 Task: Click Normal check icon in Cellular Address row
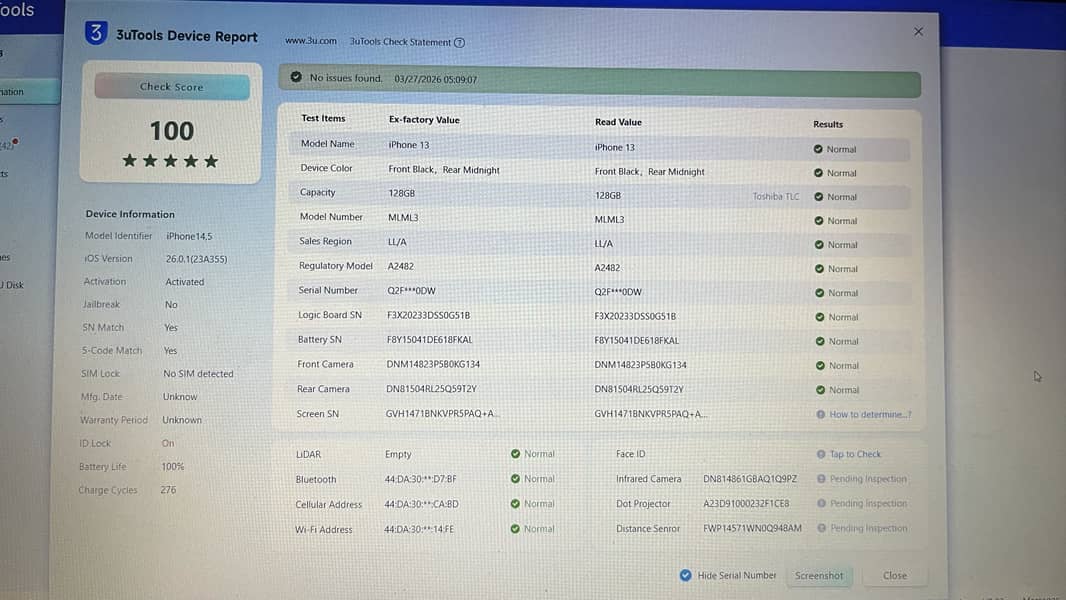[515, 504]
